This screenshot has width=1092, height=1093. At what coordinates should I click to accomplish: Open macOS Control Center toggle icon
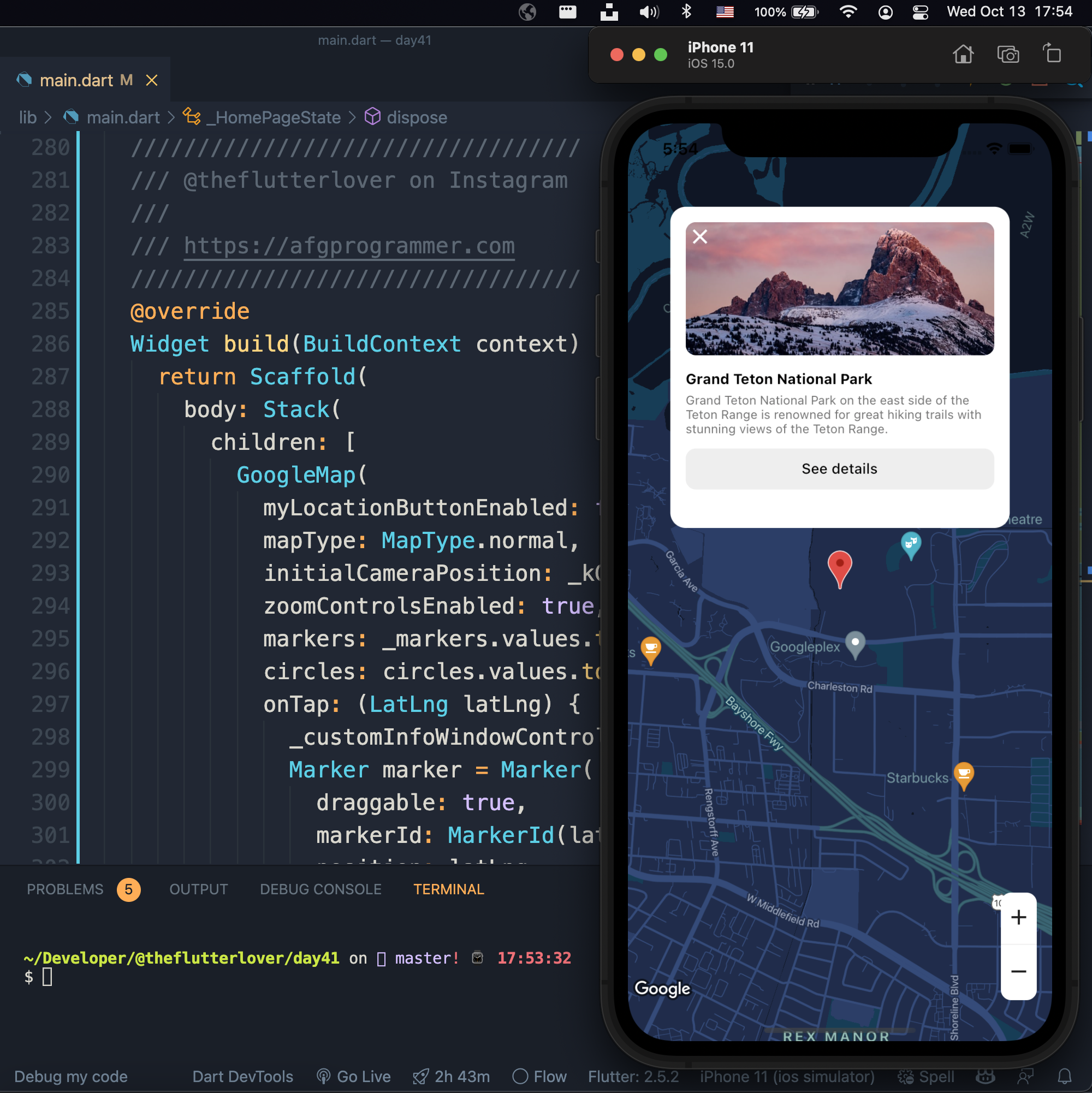tap(921, 12)
